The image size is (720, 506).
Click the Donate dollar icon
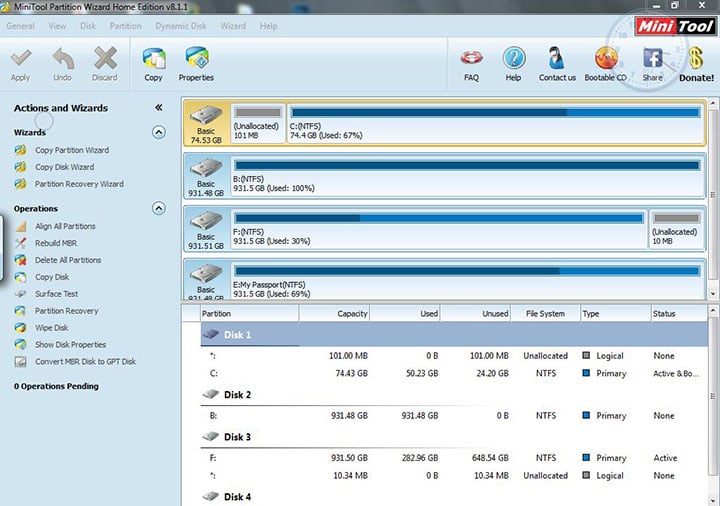(x=696, y=58)
